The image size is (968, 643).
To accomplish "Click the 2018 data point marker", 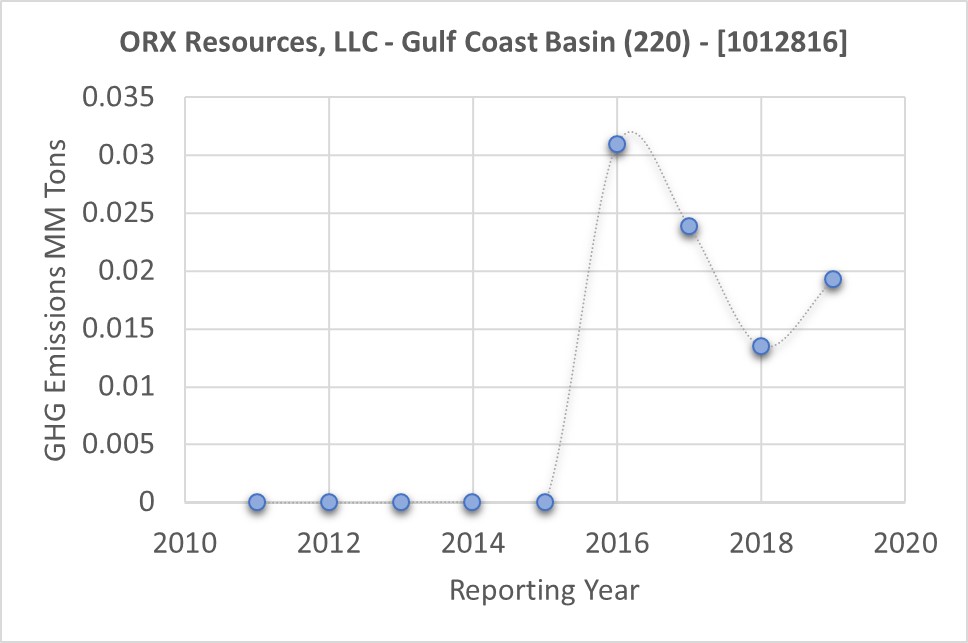I will pos(761,346).
